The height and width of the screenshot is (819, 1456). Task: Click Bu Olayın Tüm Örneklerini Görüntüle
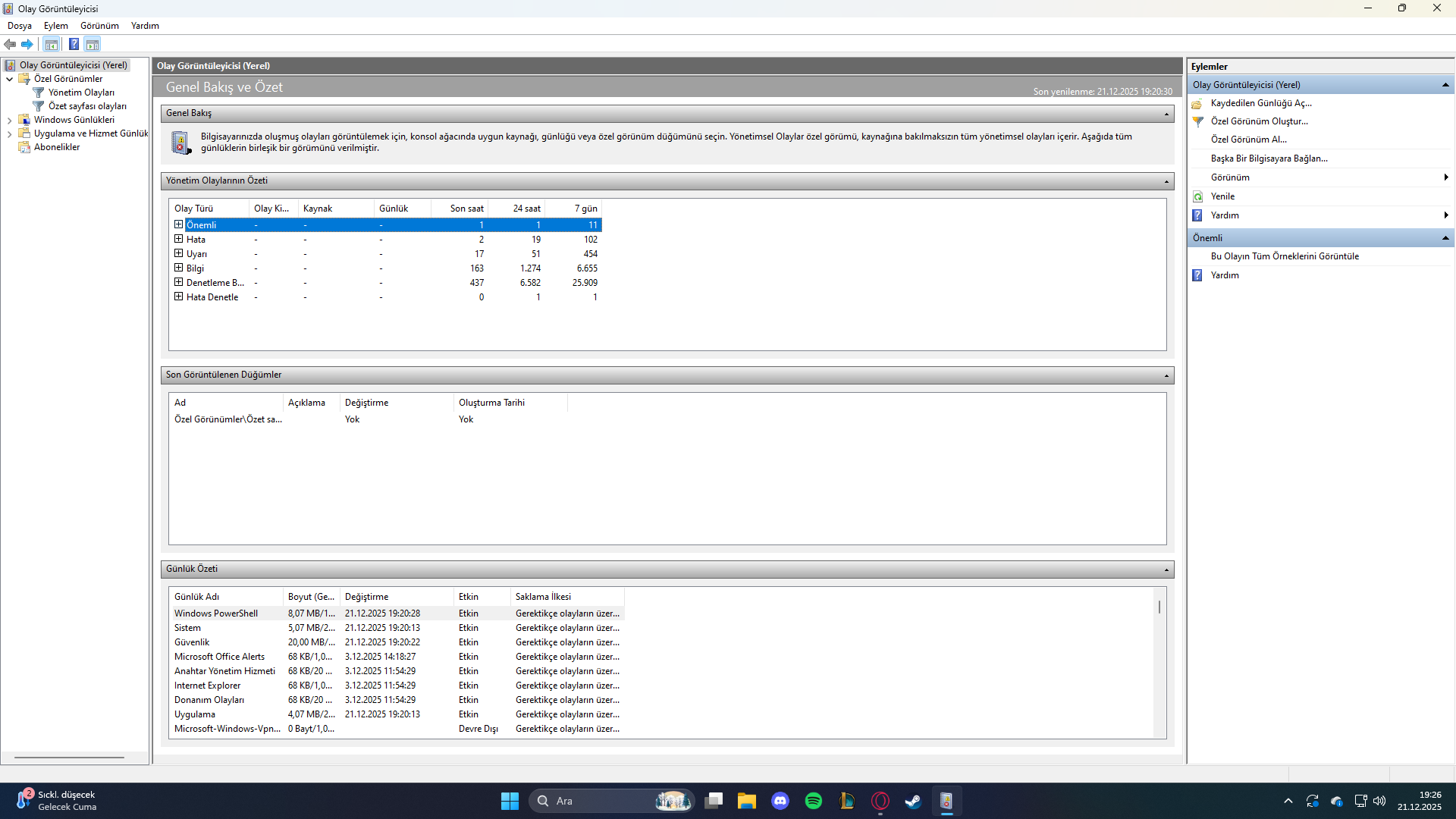point(1285,256)
